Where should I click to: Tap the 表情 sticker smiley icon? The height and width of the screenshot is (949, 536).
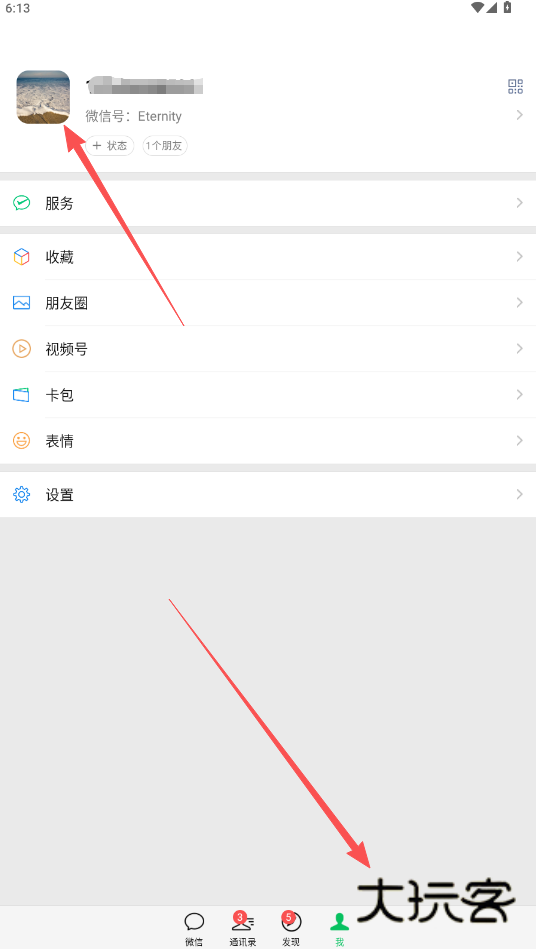point(22,441)
